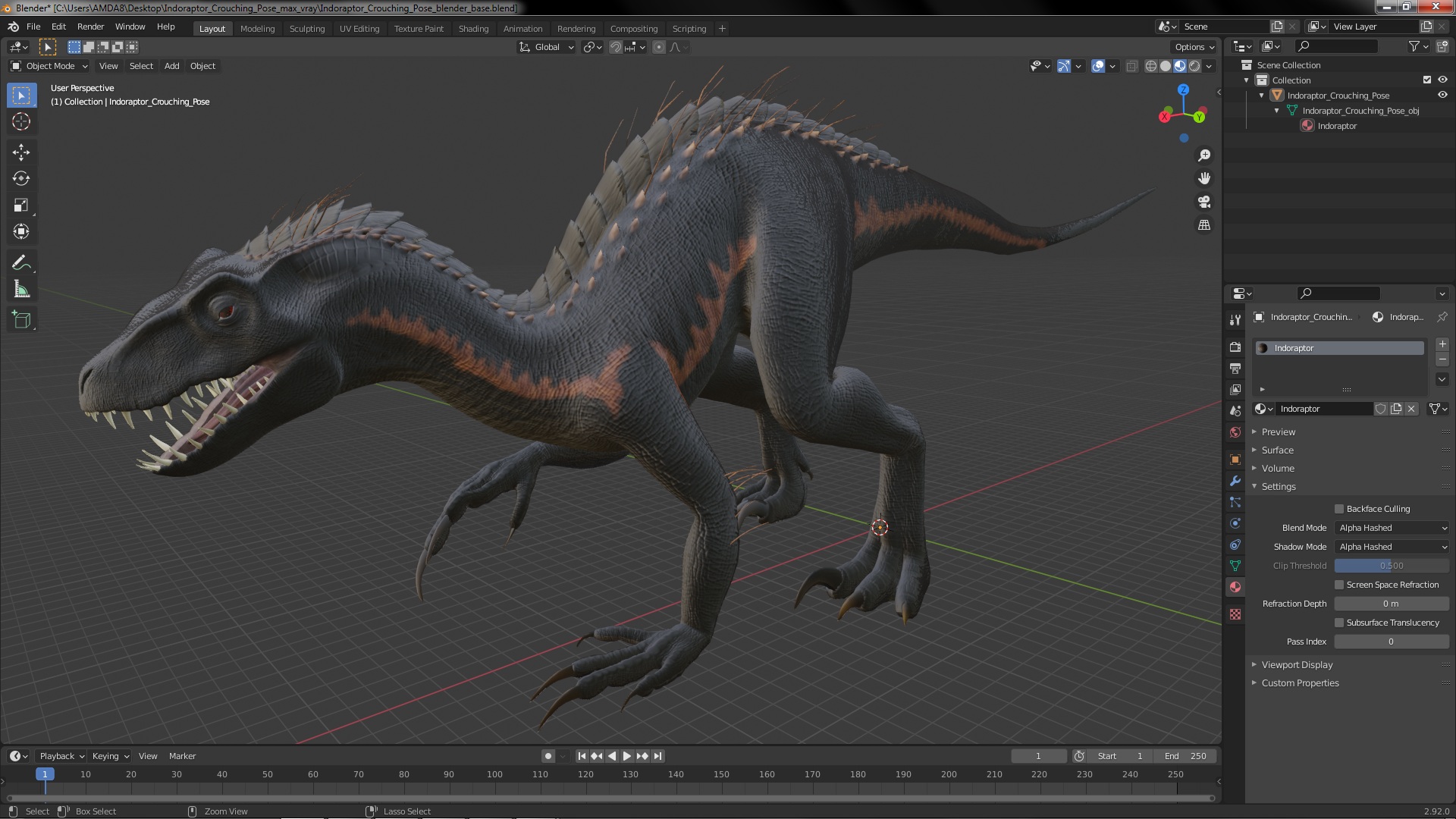Viewport: 1456px width, 819px height.
Task: Open the Render menu
Action: [90, 27]
